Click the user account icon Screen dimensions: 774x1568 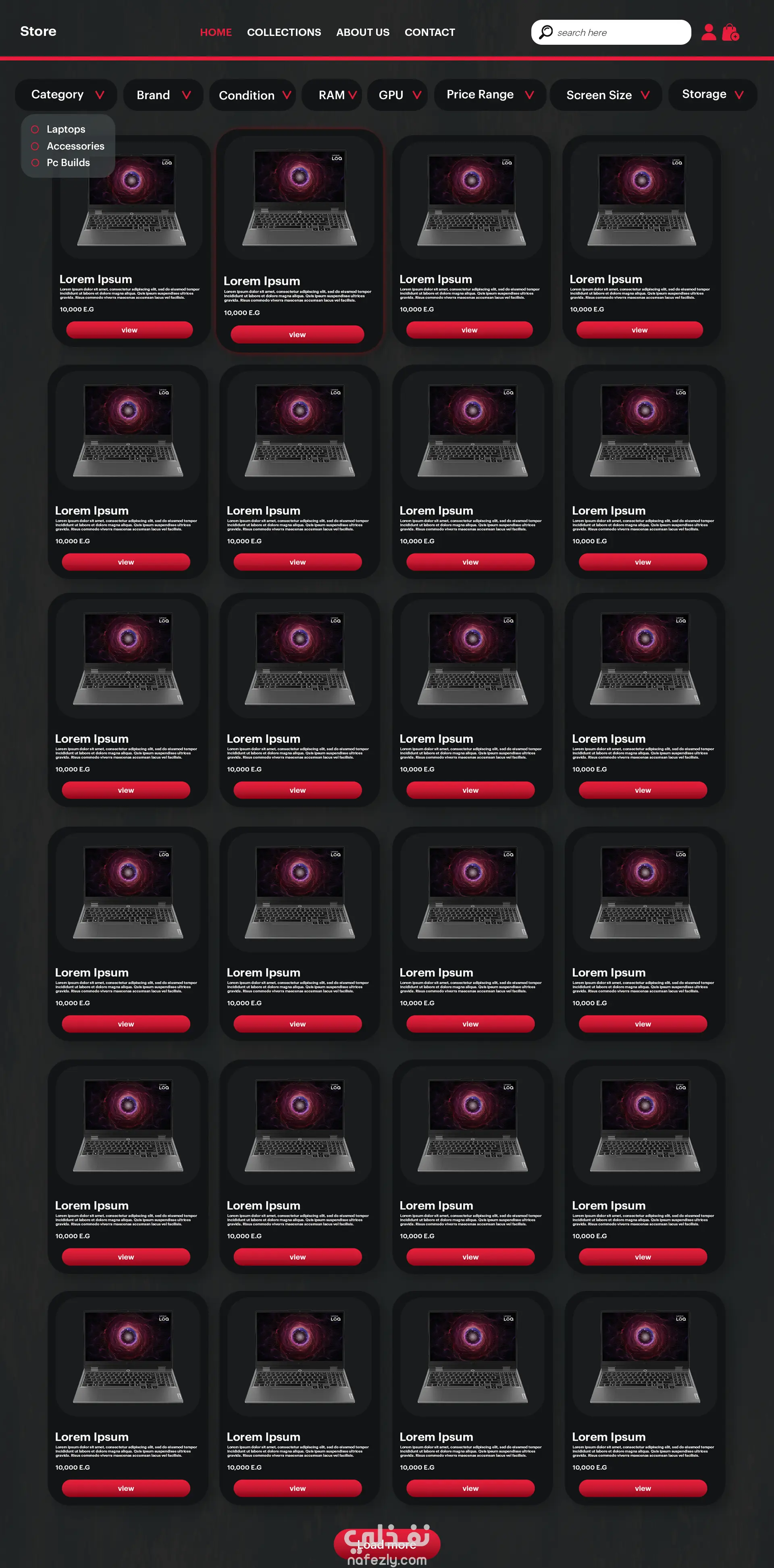(x=708, y=32)
